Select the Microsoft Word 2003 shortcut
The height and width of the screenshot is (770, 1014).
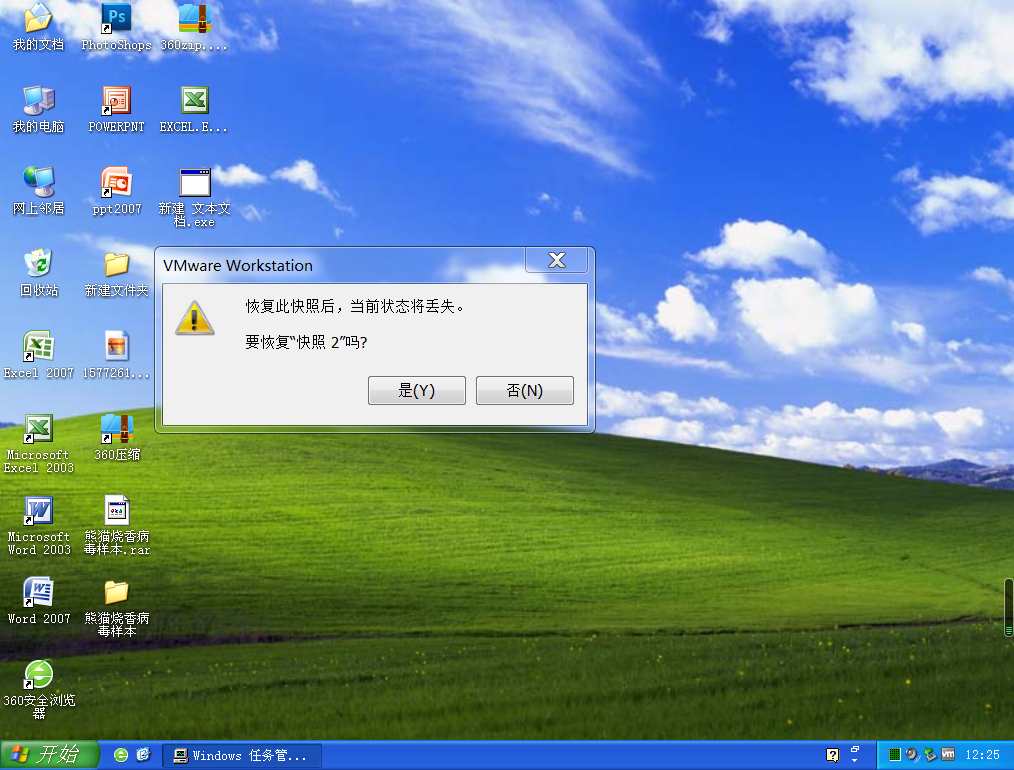(x=38, y=510)
